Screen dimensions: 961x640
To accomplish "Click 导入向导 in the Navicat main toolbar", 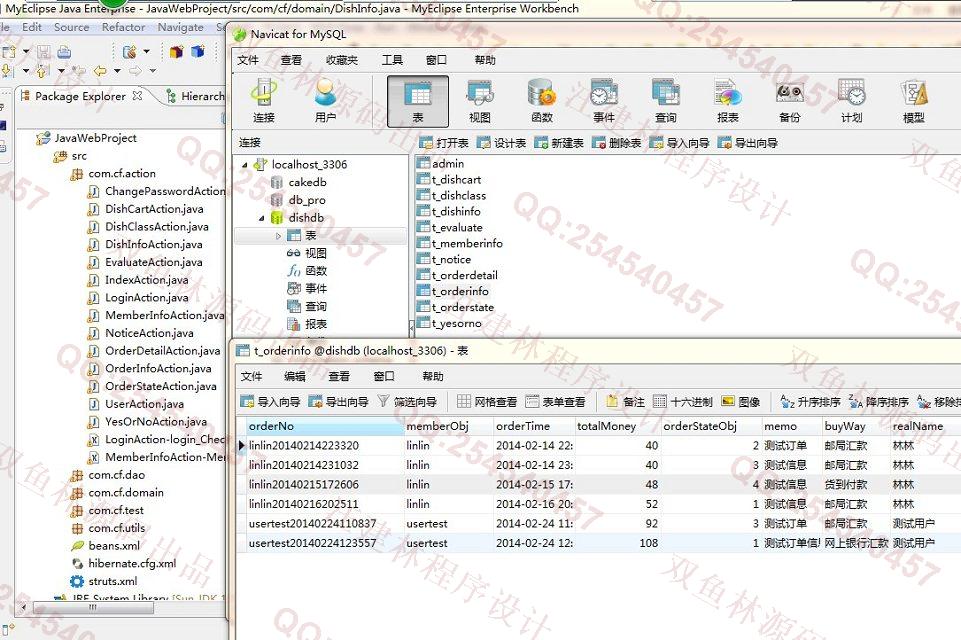I will tap(679, 143).
